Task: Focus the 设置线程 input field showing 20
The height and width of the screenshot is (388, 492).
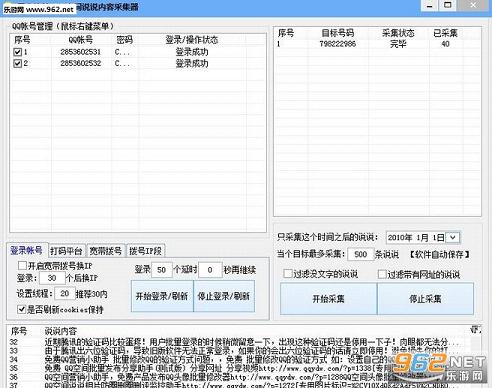Action: tap(64, 294)
